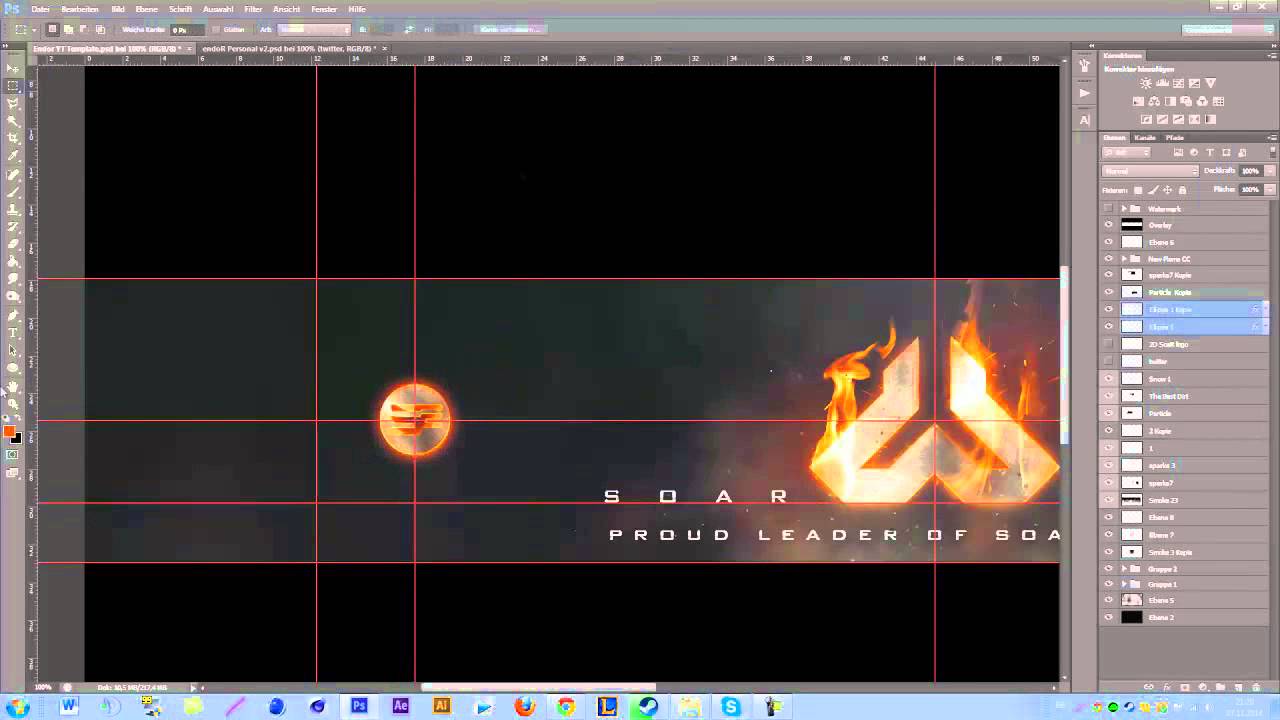Show the 2D Soar logo layer

(x=1108, y=344)
